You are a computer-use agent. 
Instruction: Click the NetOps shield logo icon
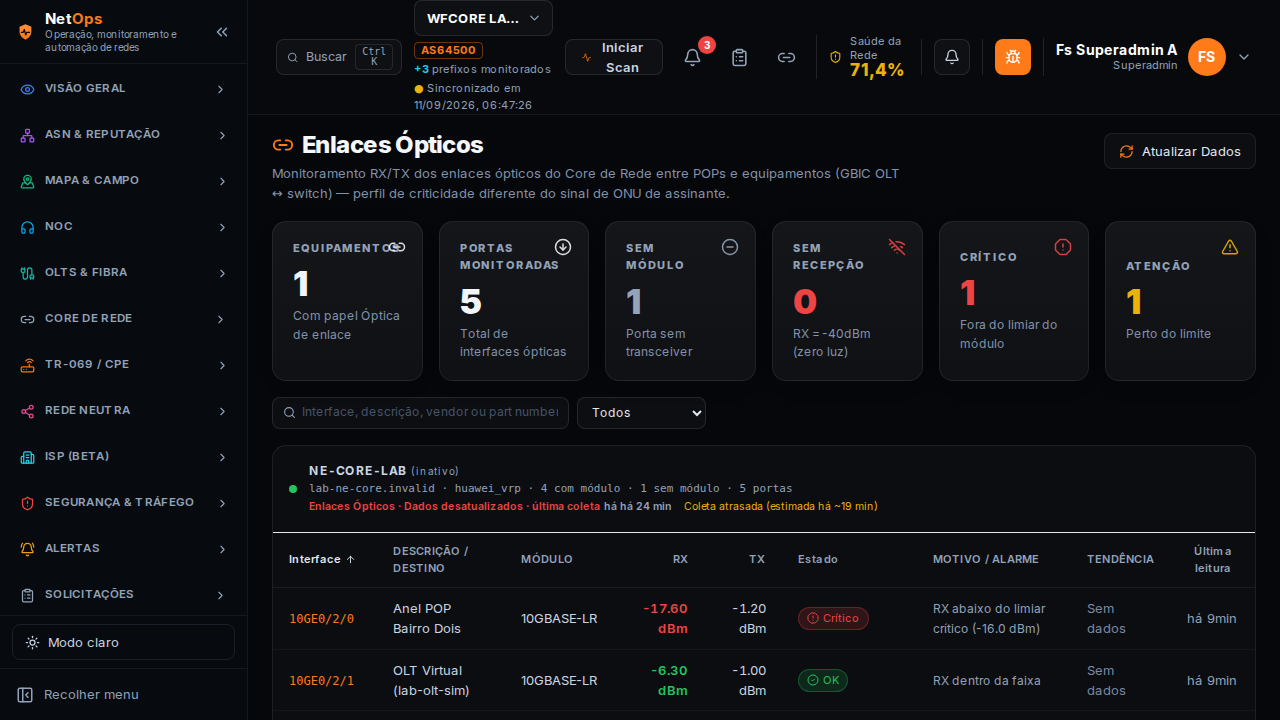point(25,31)
